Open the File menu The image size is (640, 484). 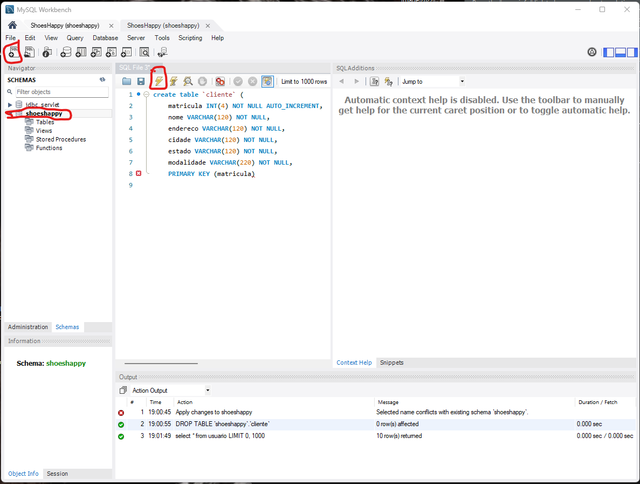11,38
